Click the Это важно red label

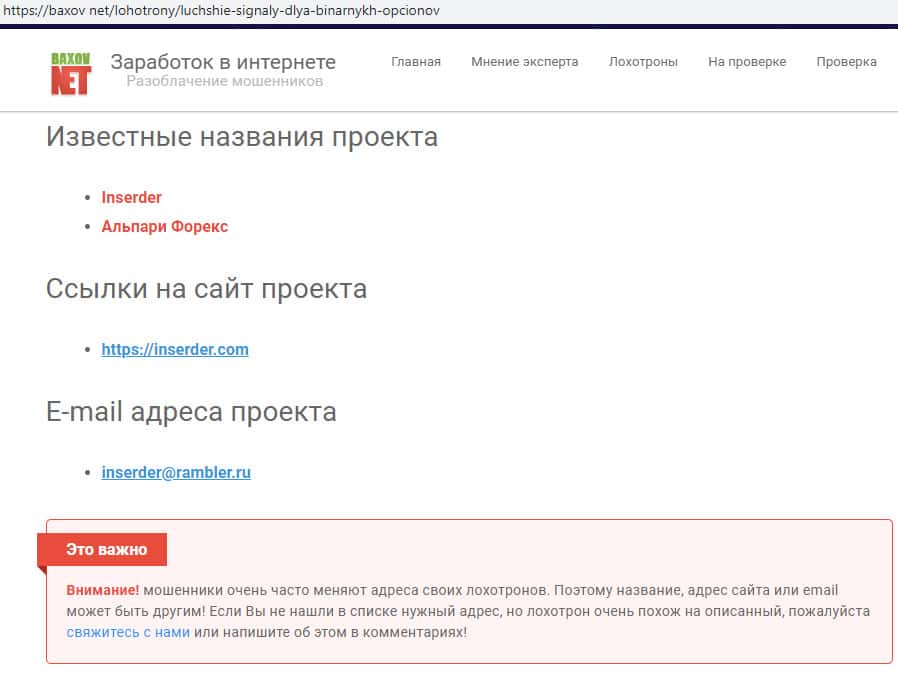pos(102,549)
